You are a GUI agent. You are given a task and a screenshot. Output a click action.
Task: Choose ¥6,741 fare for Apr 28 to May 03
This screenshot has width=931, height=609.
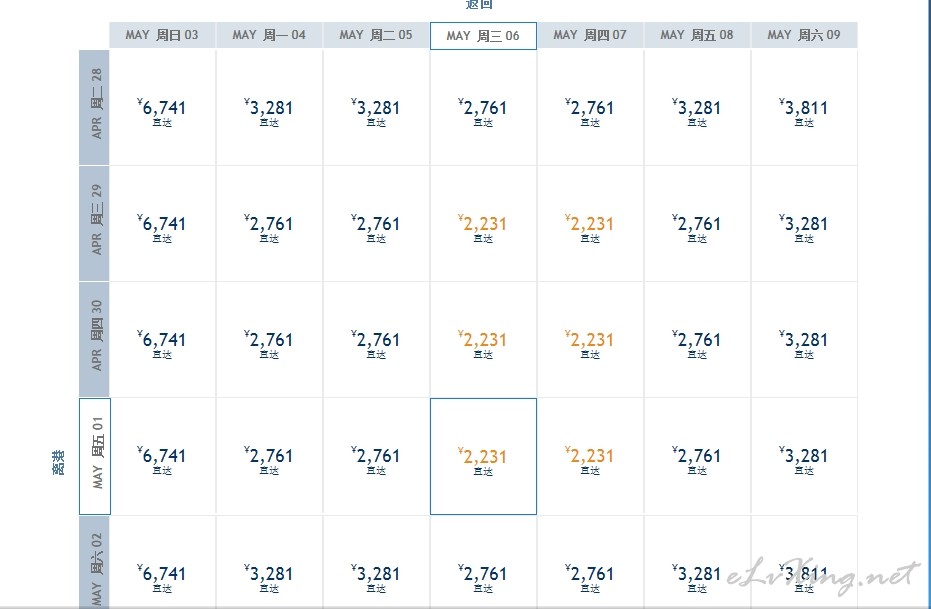point(162,107)
